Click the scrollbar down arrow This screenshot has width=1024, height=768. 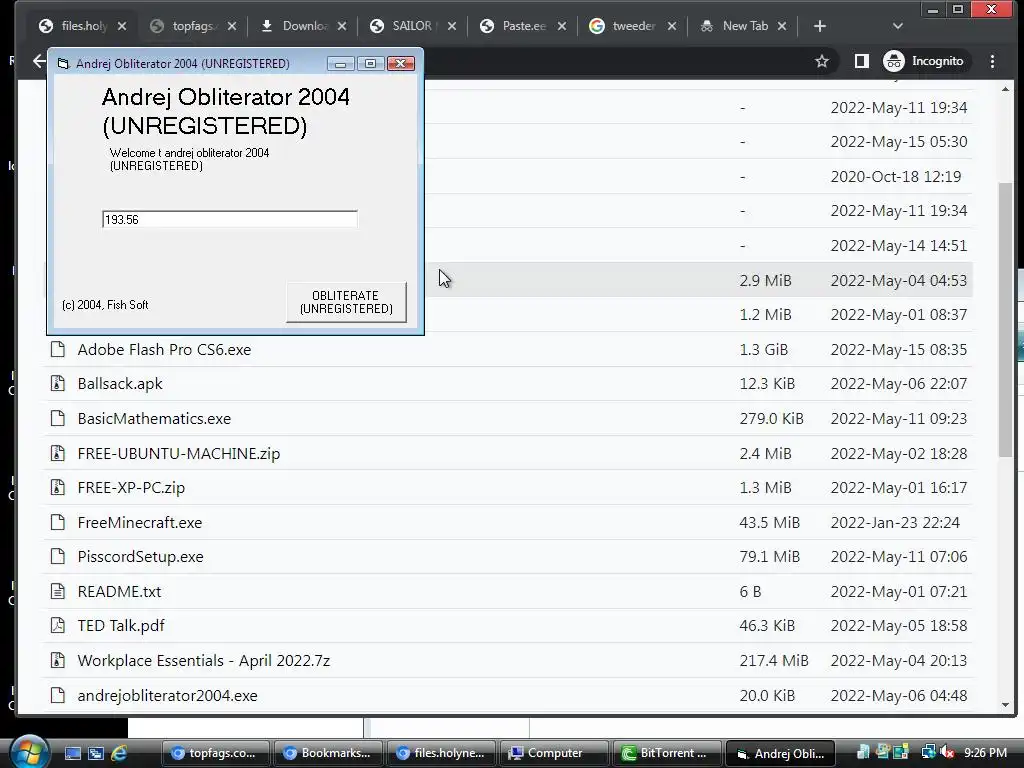1005,705
